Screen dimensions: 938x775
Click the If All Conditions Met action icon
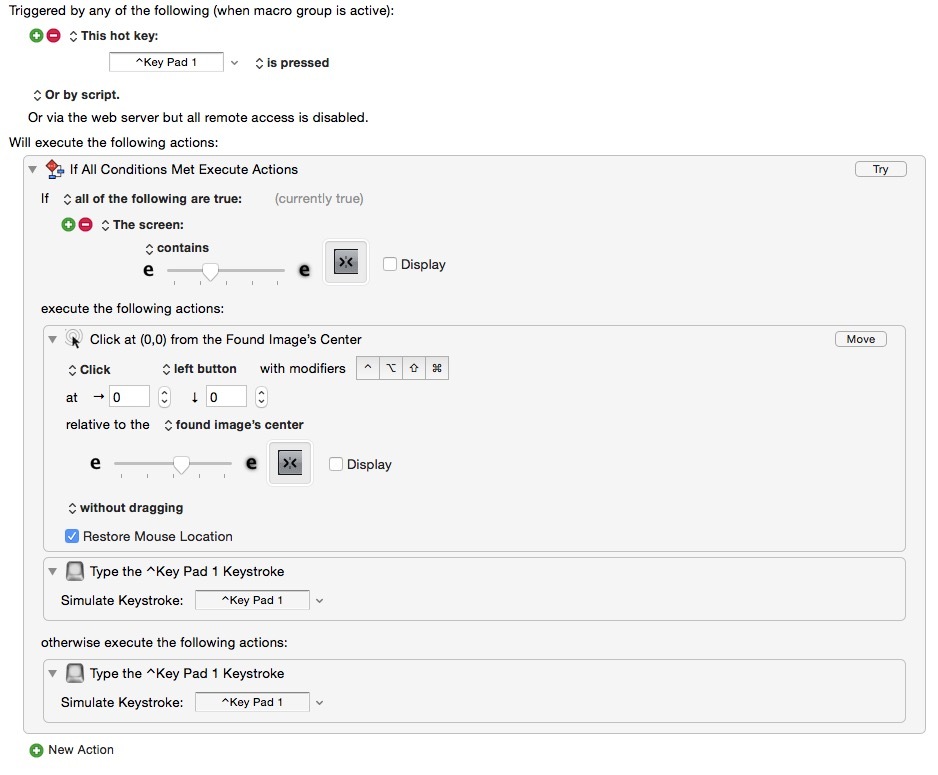coord(54,169)
